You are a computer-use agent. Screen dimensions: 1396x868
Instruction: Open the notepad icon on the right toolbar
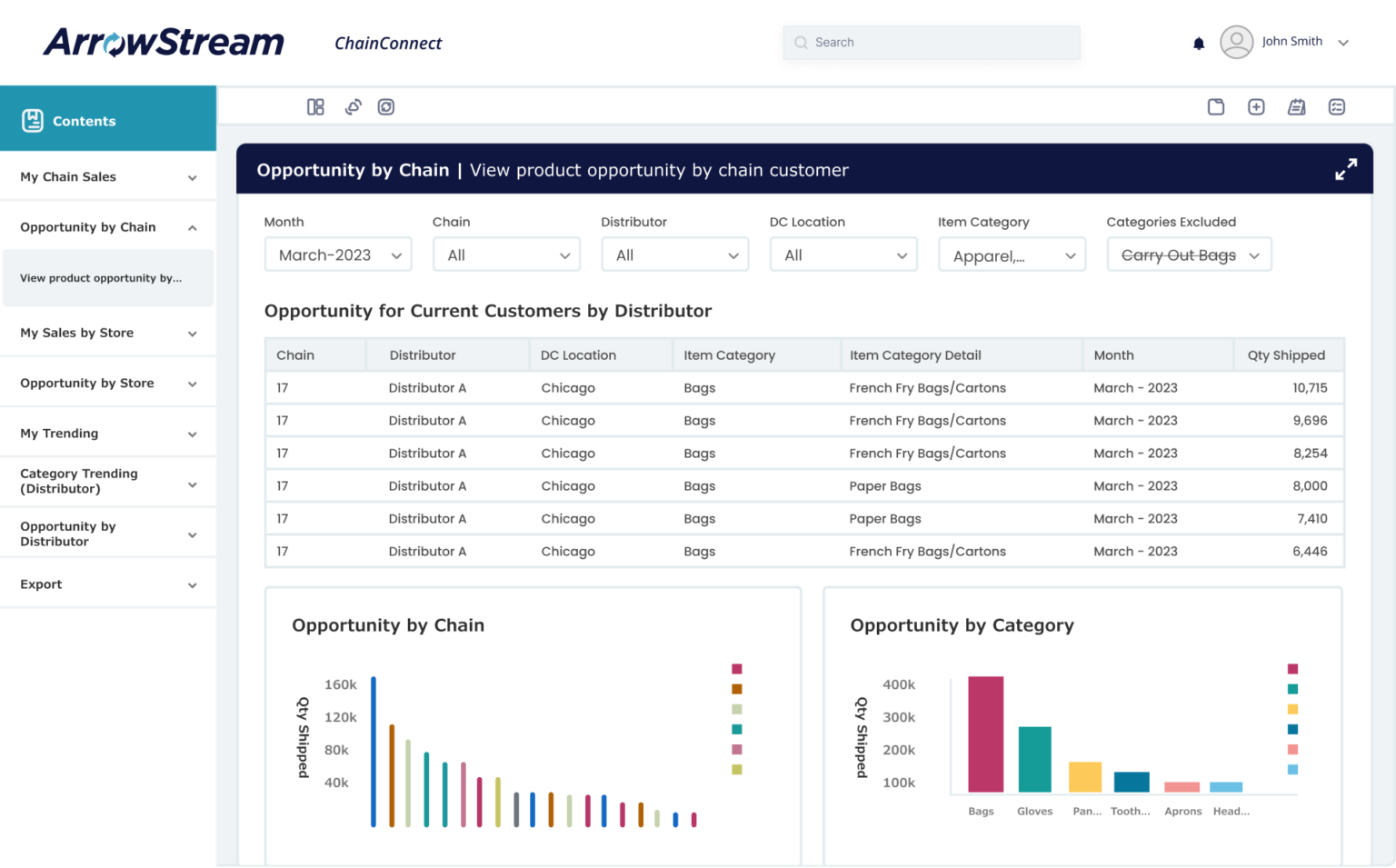coord(1296,106)
